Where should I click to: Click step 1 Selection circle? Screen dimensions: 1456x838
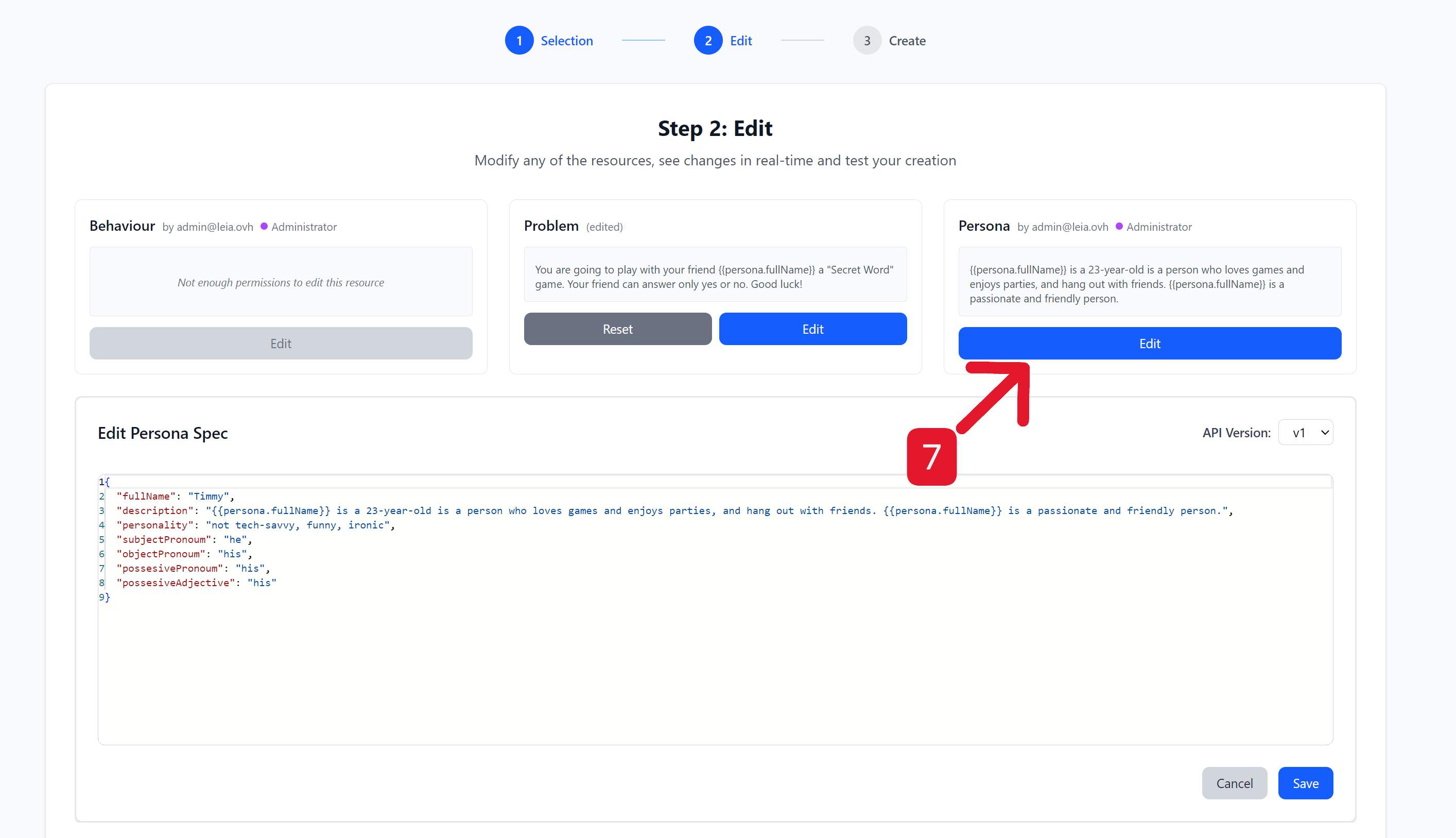point(519,40)
